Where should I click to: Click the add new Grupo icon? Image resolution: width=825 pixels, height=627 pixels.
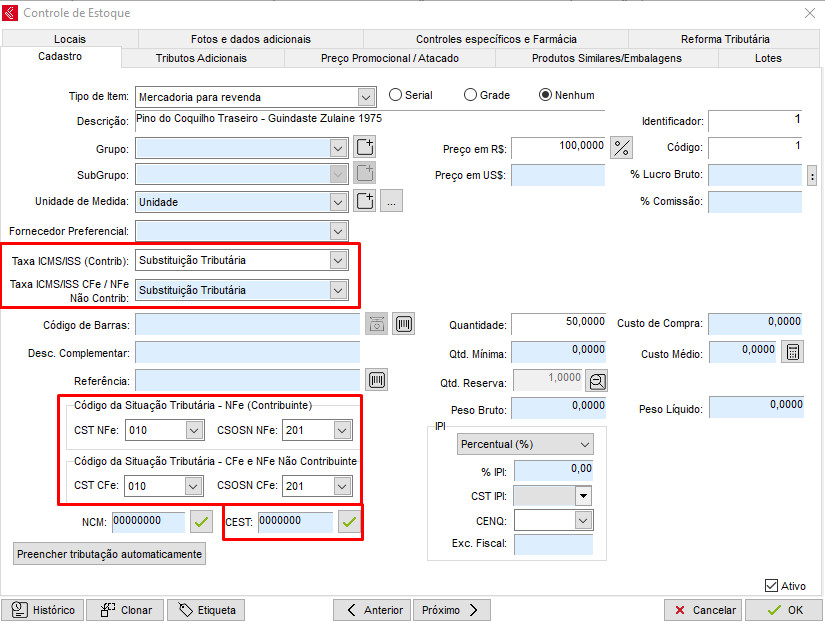(365, 147)
